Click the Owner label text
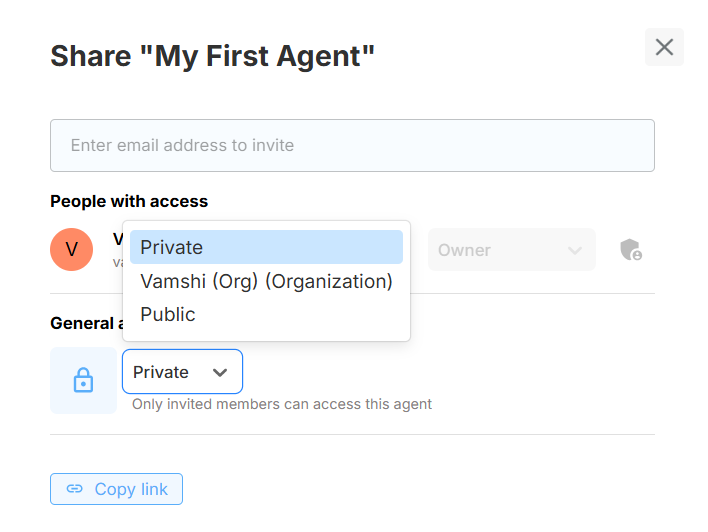Image resolution: width=708 pixels, height=532 pixels. pos(464,250)
